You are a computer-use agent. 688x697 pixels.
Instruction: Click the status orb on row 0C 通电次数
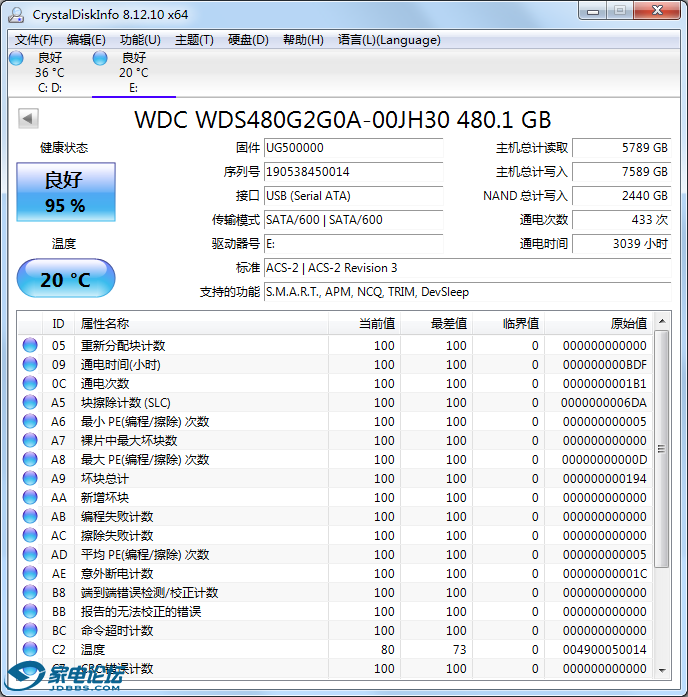[x=30, y=383]
